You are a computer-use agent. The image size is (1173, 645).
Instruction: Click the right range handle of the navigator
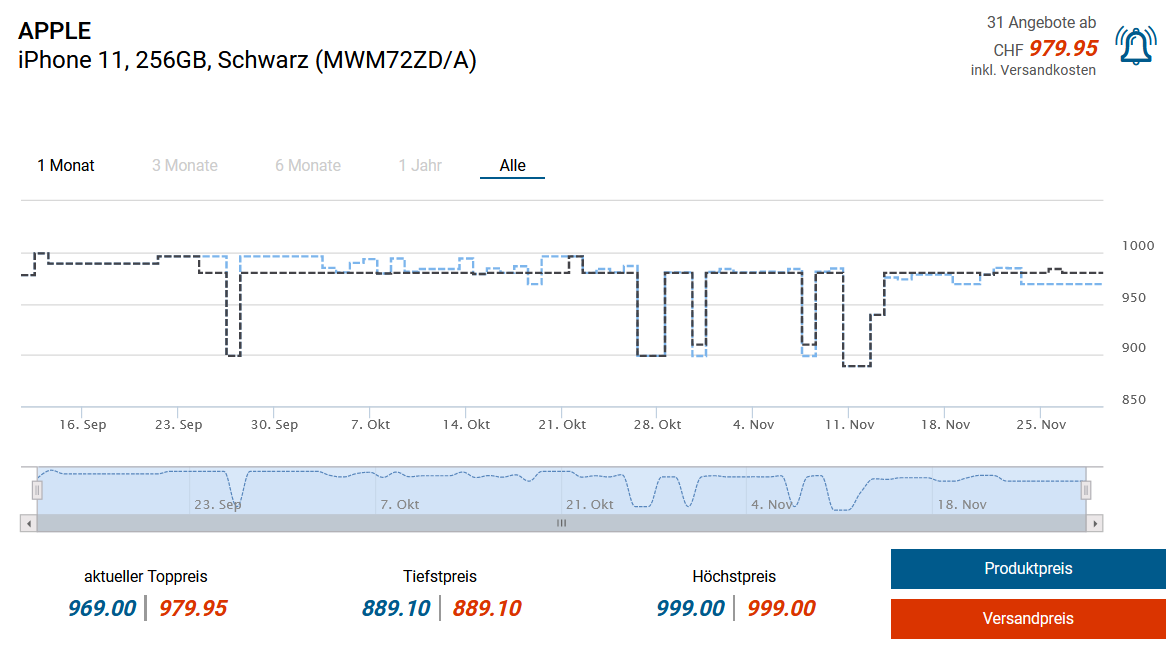click(x=1086, y=490)
